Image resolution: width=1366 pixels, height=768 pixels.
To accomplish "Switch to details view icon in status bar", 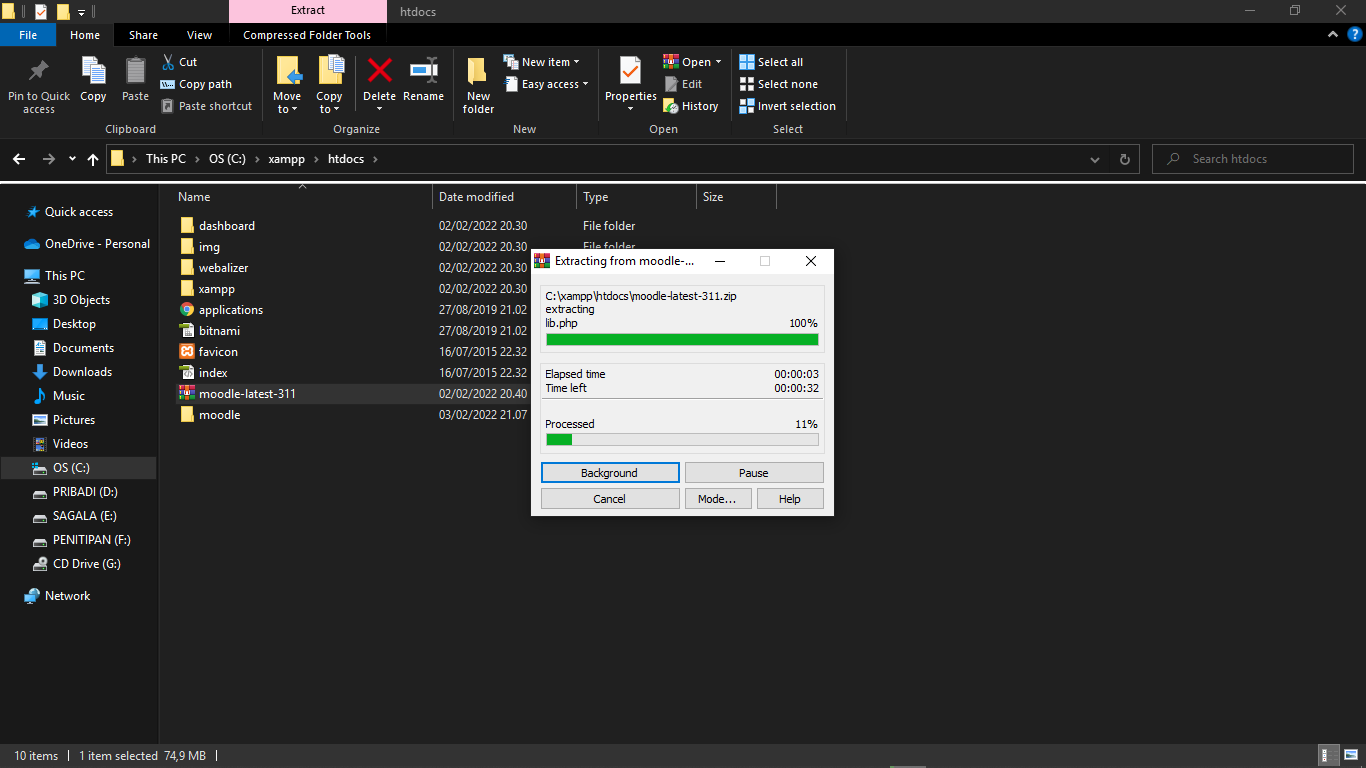I will pyautogui.click(x=1330, y=756).
